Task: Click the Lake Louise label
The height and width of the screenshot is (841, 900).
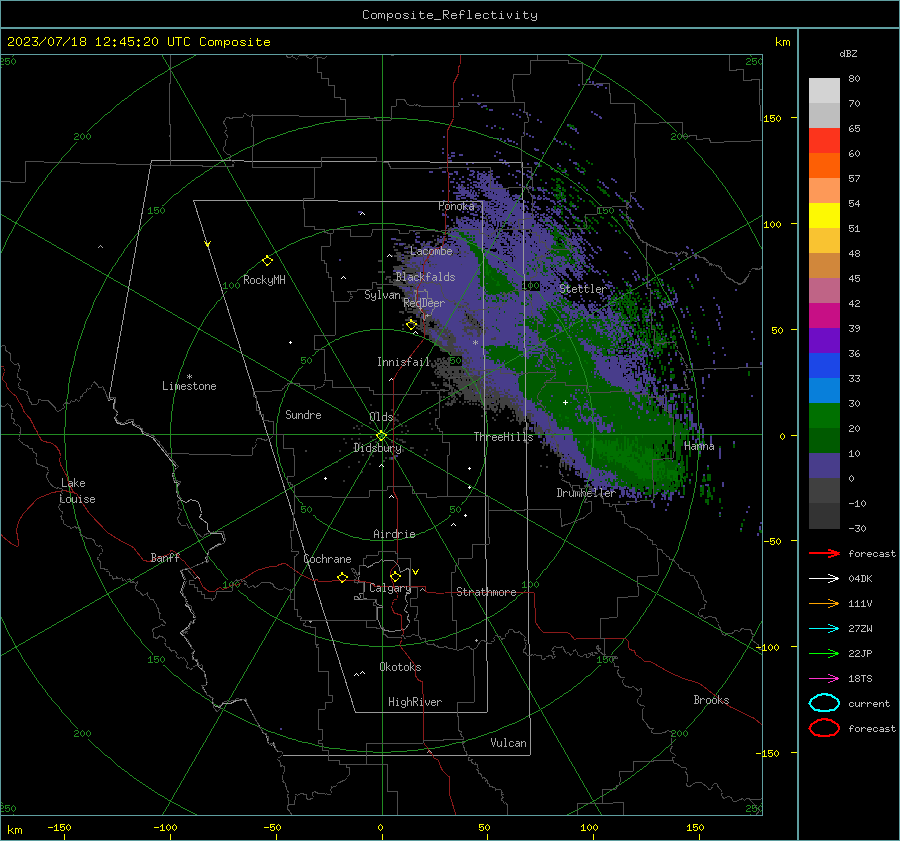Action: point(77,491)
